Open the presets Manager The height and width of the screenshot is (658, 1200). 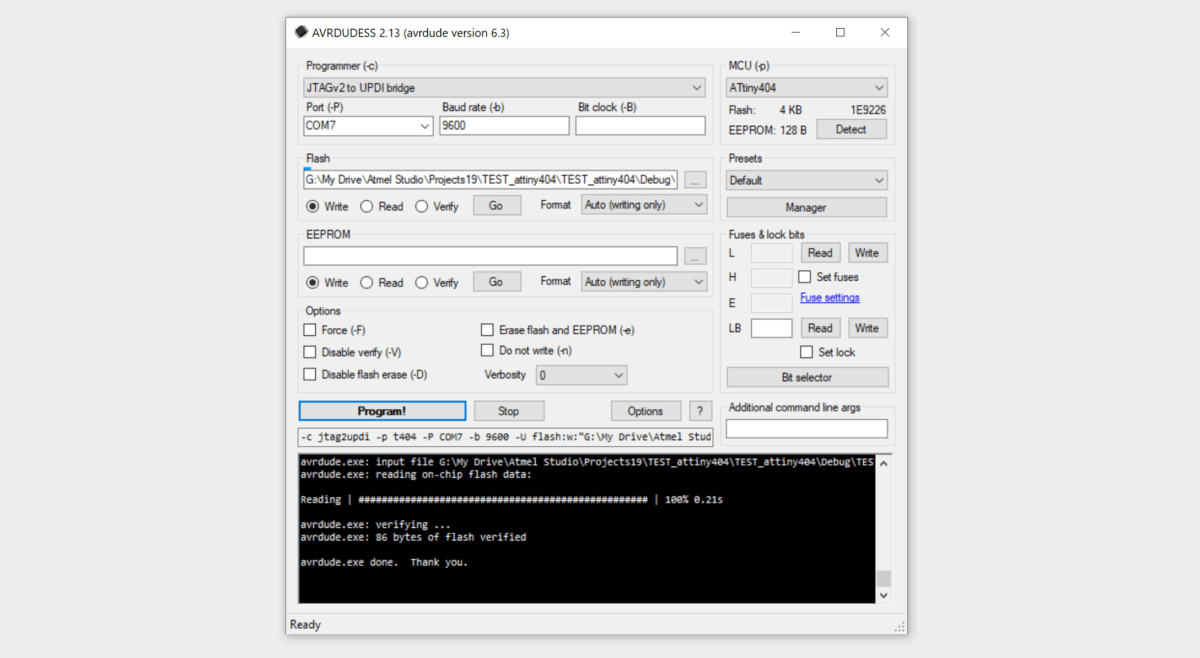coord(806,207)
